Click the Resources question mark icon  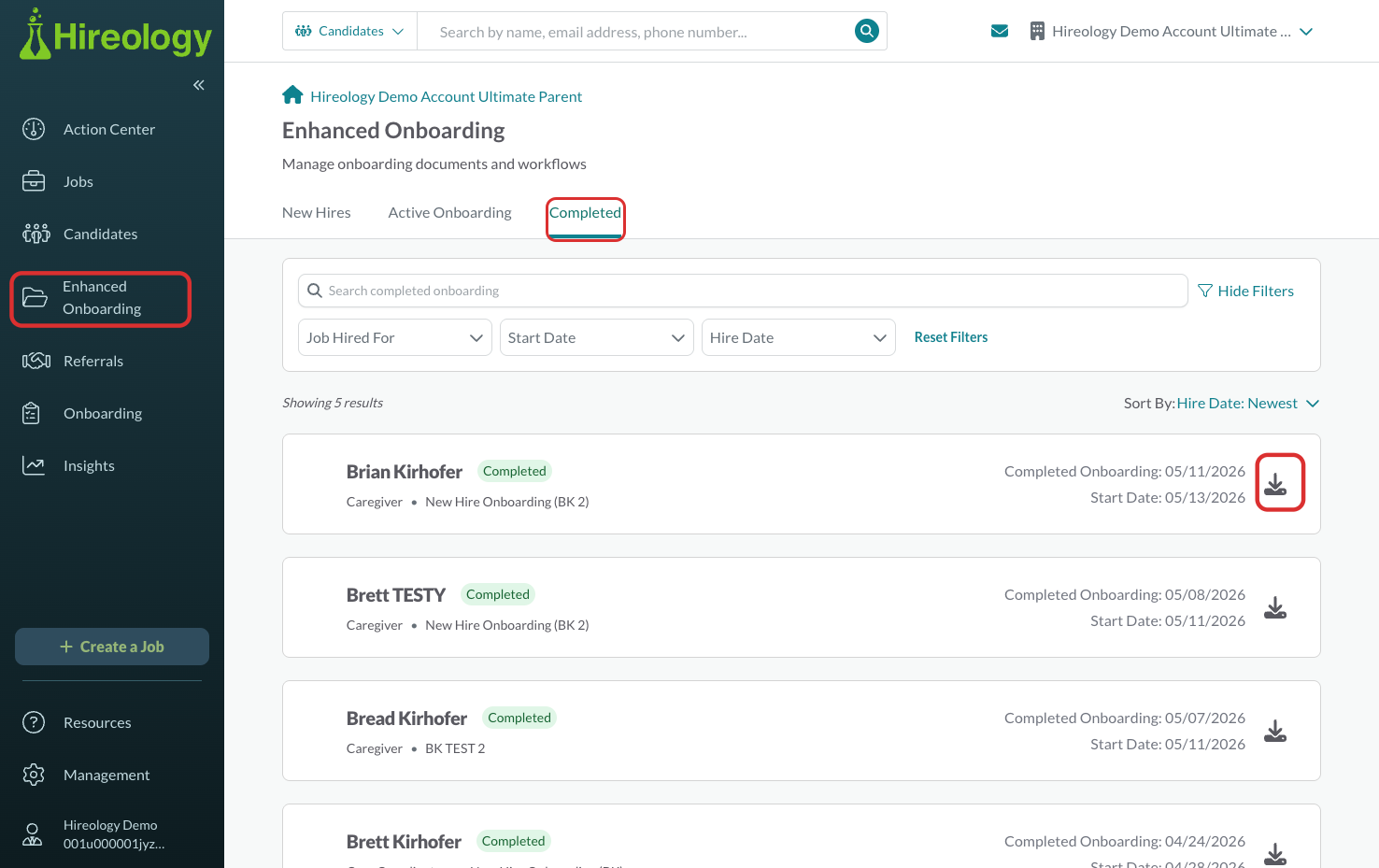(x=34, y=722)
